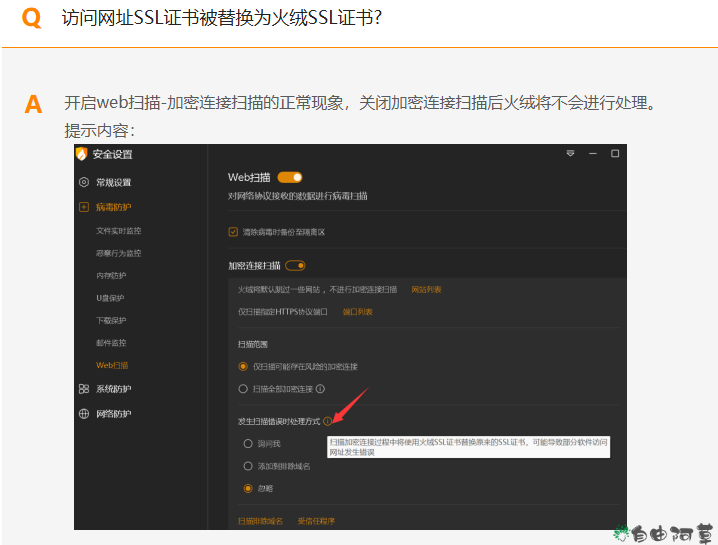Uncheck 清除病毒时备份至隔离区 checkbox
Viewport: 718px width, 545px height.
[x=233, y=232]
